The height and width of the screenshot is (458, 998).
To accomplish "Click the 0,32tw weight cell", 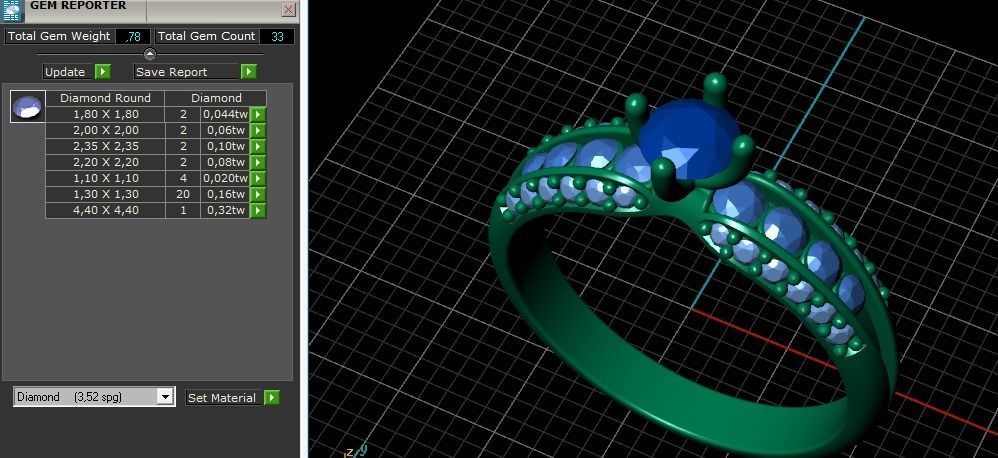I will 225,210.
